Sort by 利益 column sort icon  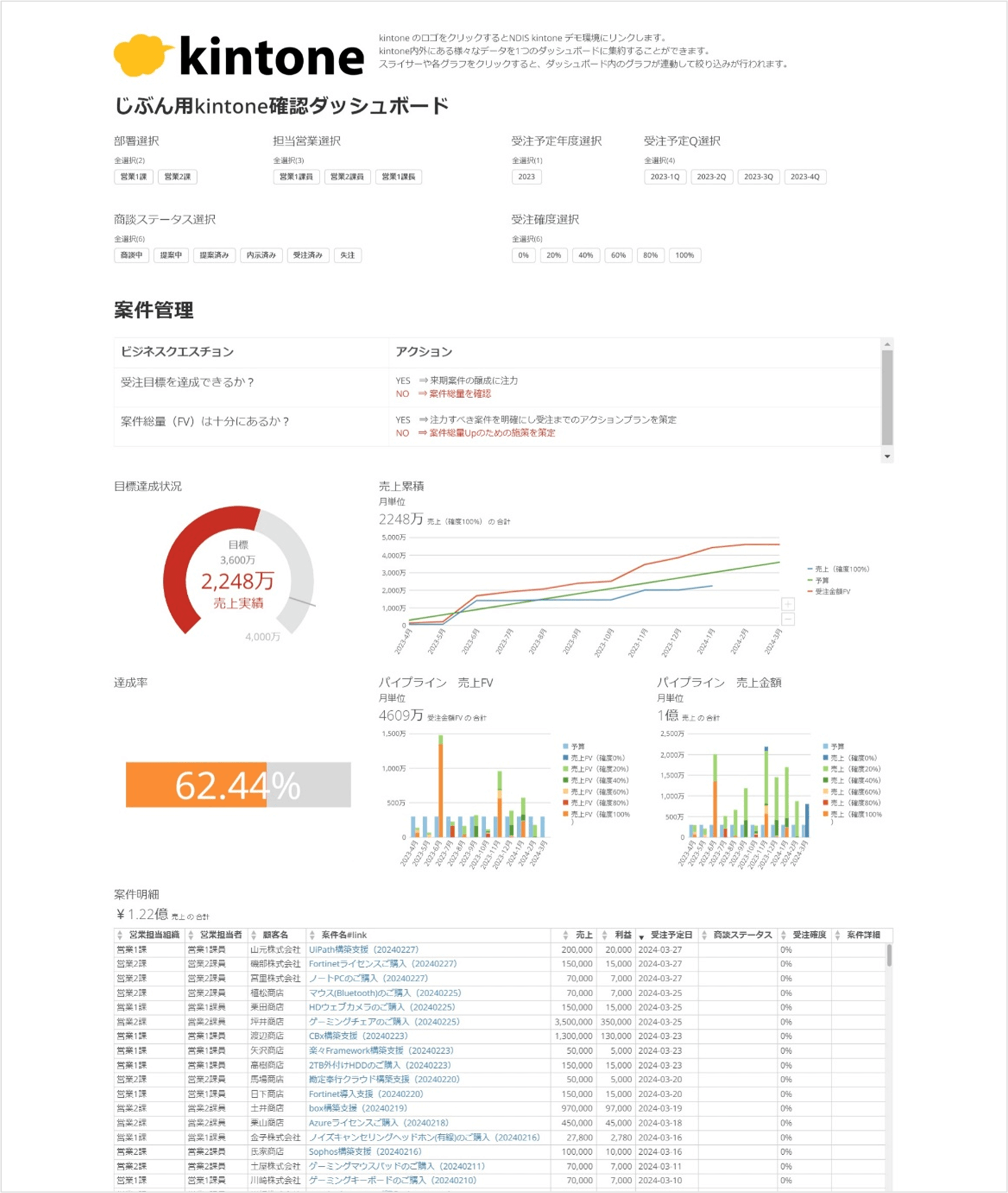pos(604,936)
